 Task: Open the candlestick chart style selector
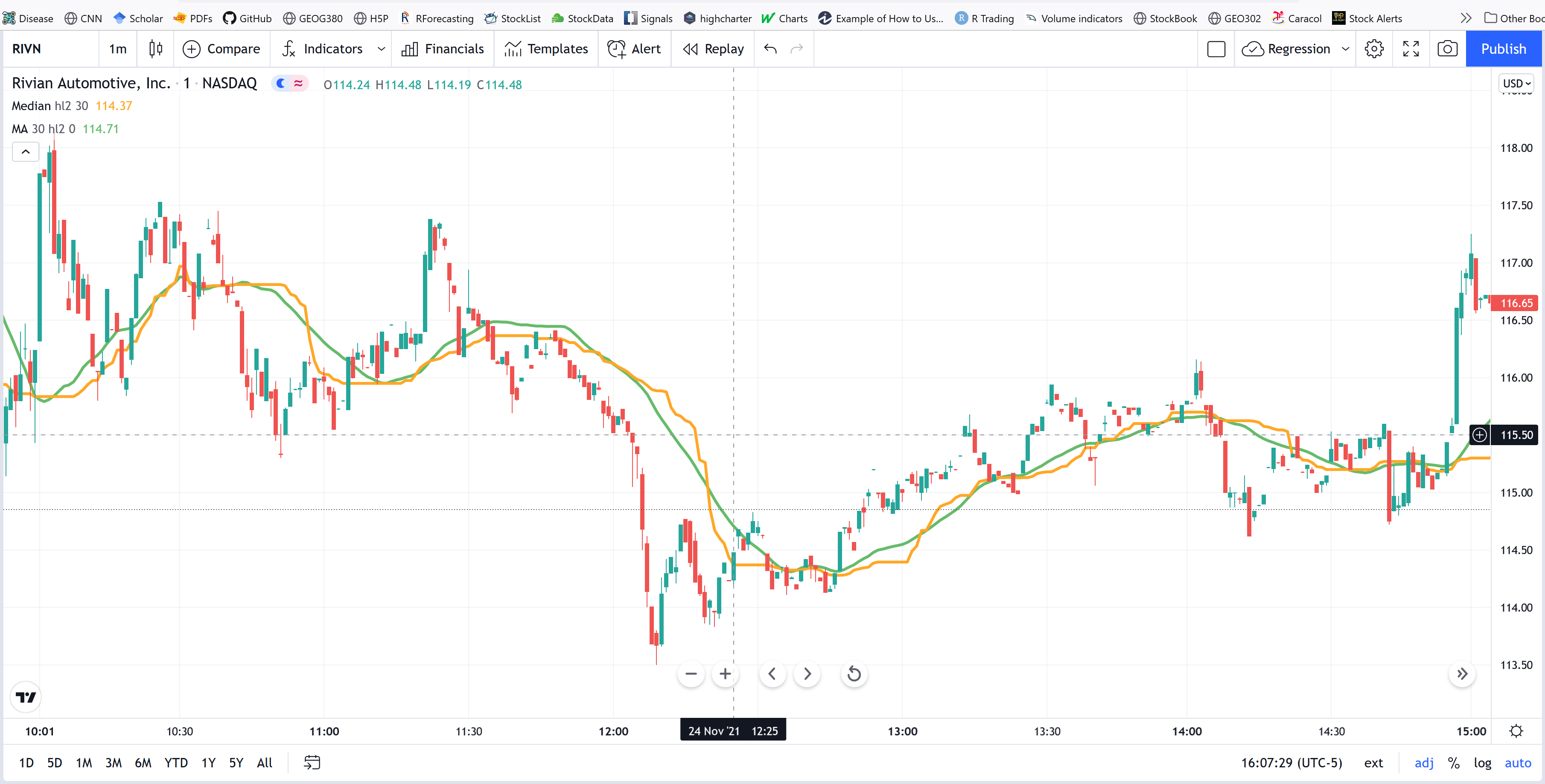(x=155, y=49)
